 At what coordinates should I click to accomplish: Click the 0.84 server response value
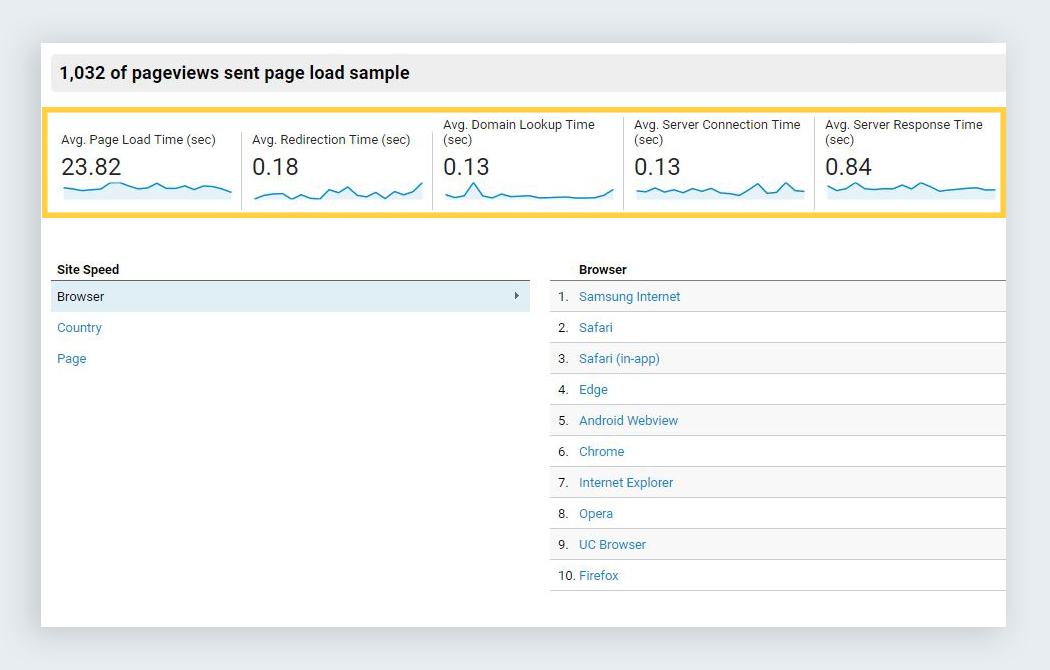[848, 167]
